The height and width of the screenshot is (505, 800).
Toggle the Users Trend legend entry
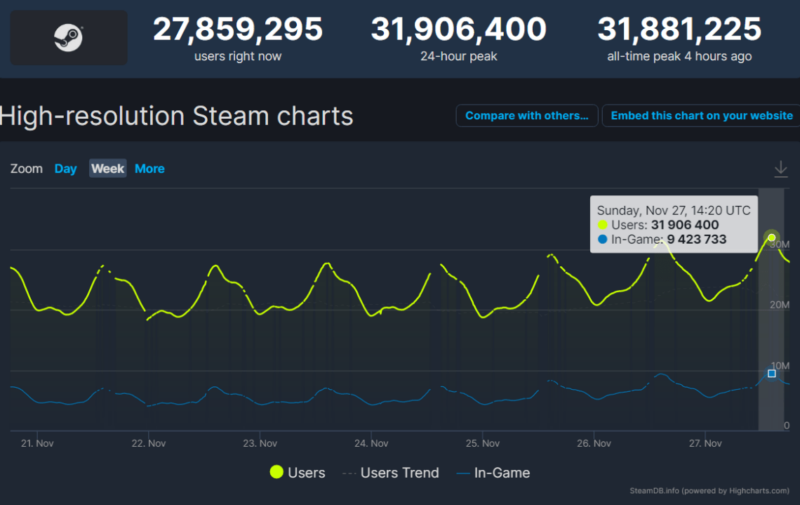tap(391, 473)
